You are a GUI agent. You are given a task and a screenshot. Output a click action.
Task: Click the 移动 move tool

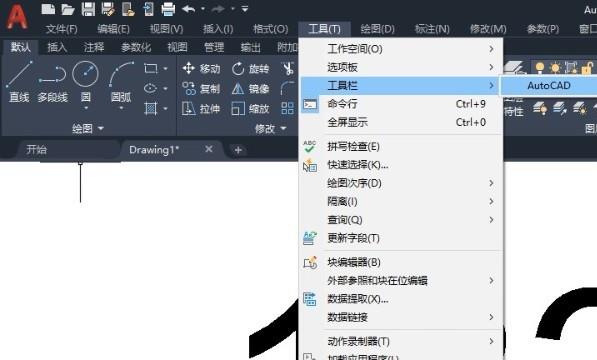point(201,68)
